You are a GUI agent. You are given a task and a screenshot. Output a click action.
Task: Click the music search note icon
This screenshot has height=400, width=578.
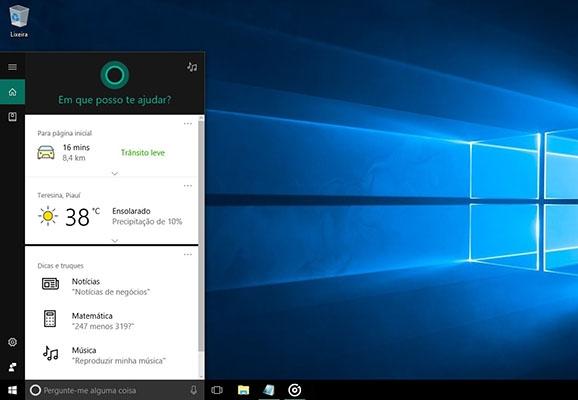tap(192, 67)
